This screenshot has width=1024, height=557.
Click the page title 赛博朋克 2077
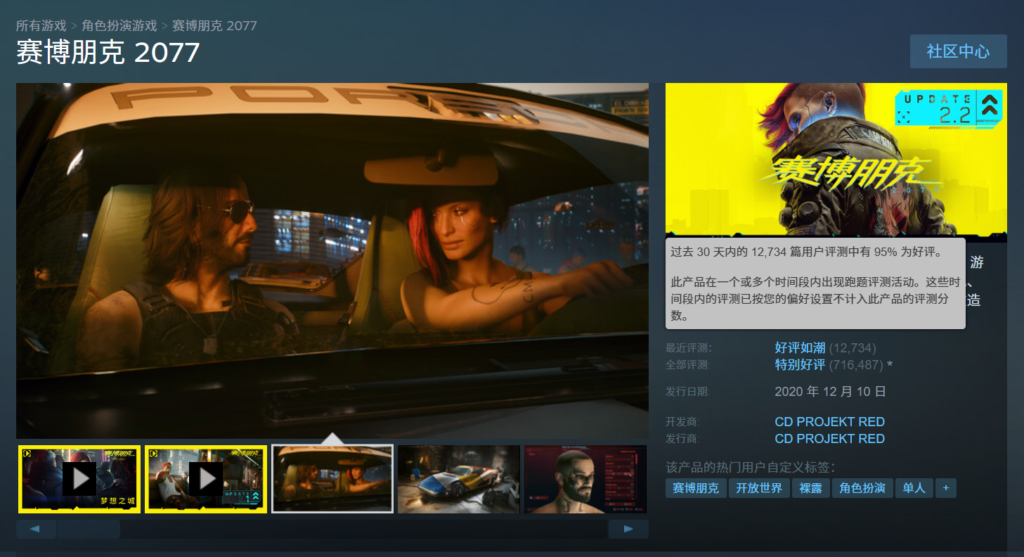108,52
